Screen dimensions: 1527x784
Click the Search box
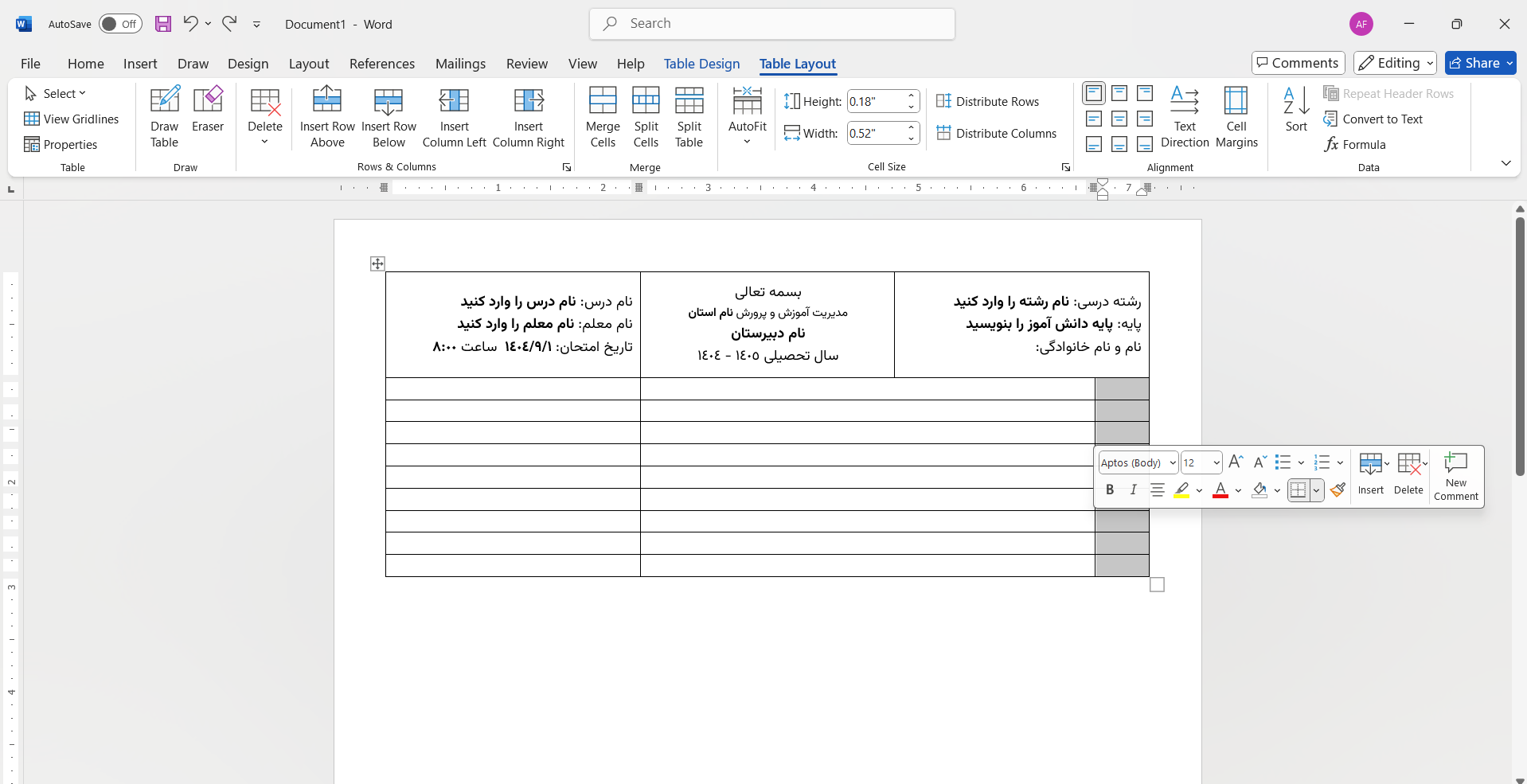(772, 24)
